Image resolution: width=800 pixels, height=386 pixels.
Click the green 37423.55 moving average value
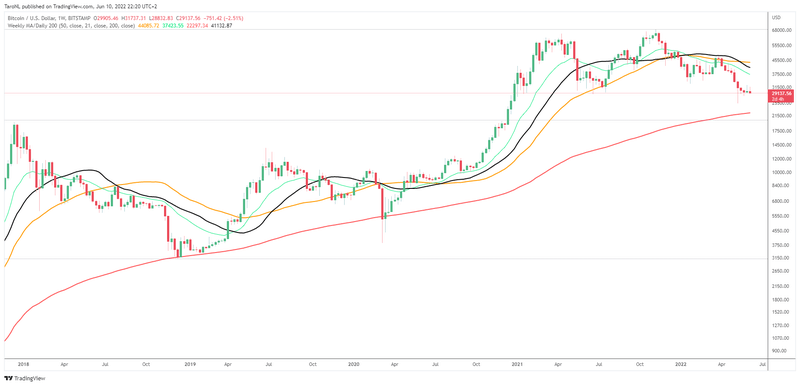pos(173,26)
